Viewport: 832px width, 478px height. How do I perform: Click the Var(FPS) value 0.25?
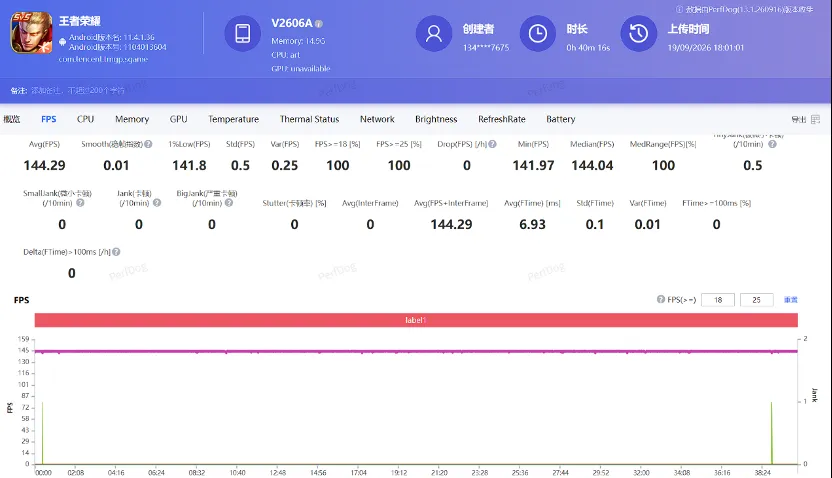pos(285,166)
